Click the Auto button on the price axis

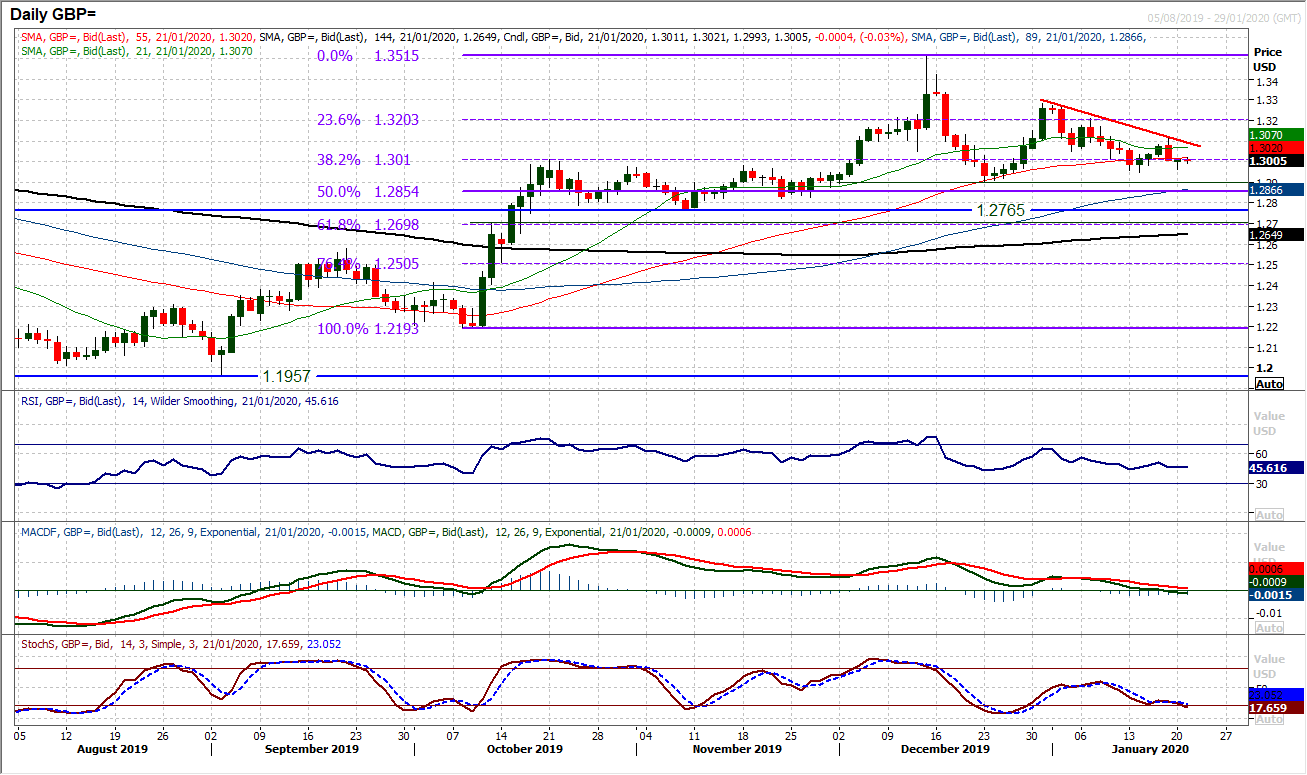1268,383
